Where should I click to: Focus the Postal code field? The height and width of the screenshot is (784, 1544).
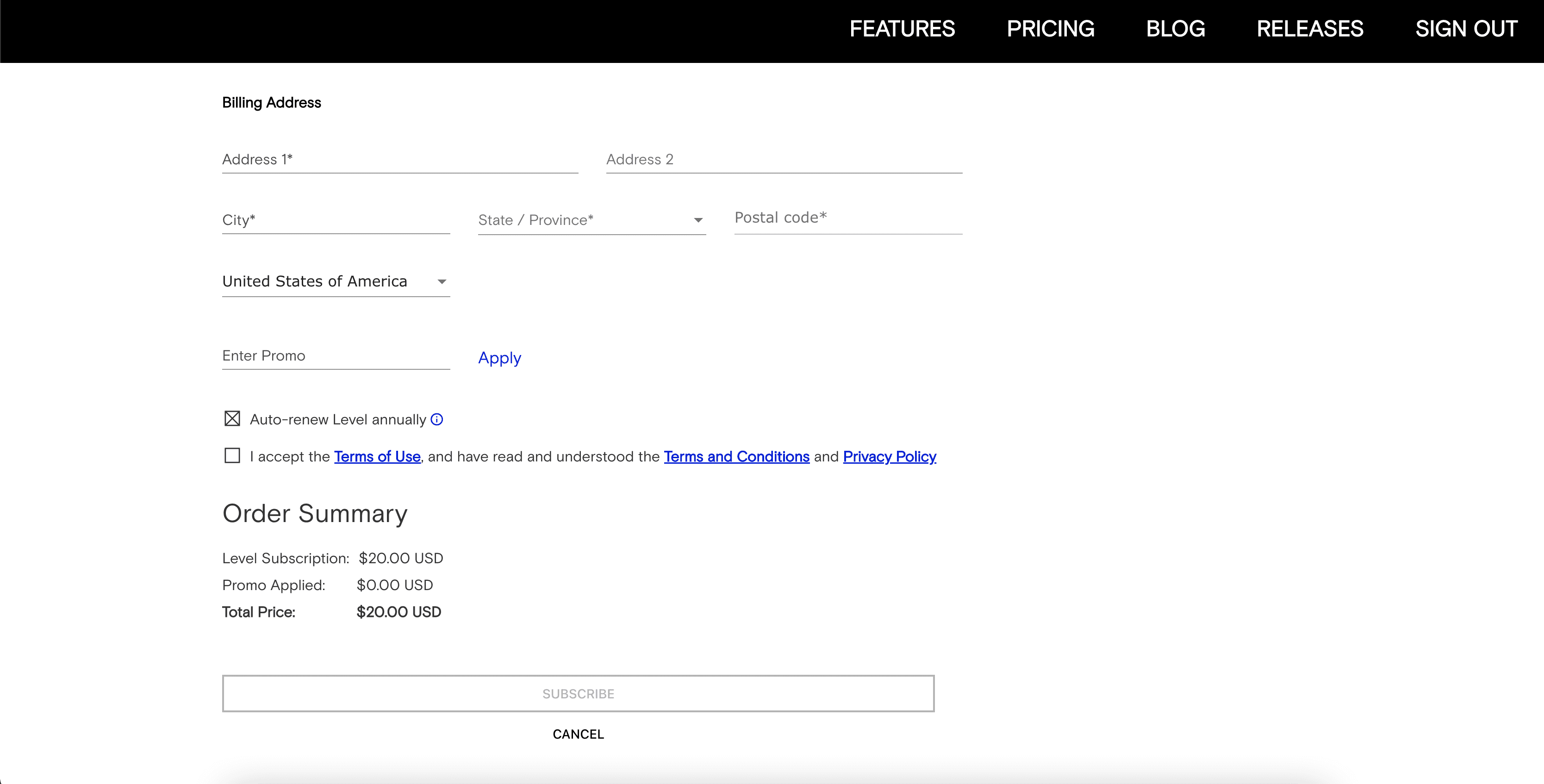[847, 218]
